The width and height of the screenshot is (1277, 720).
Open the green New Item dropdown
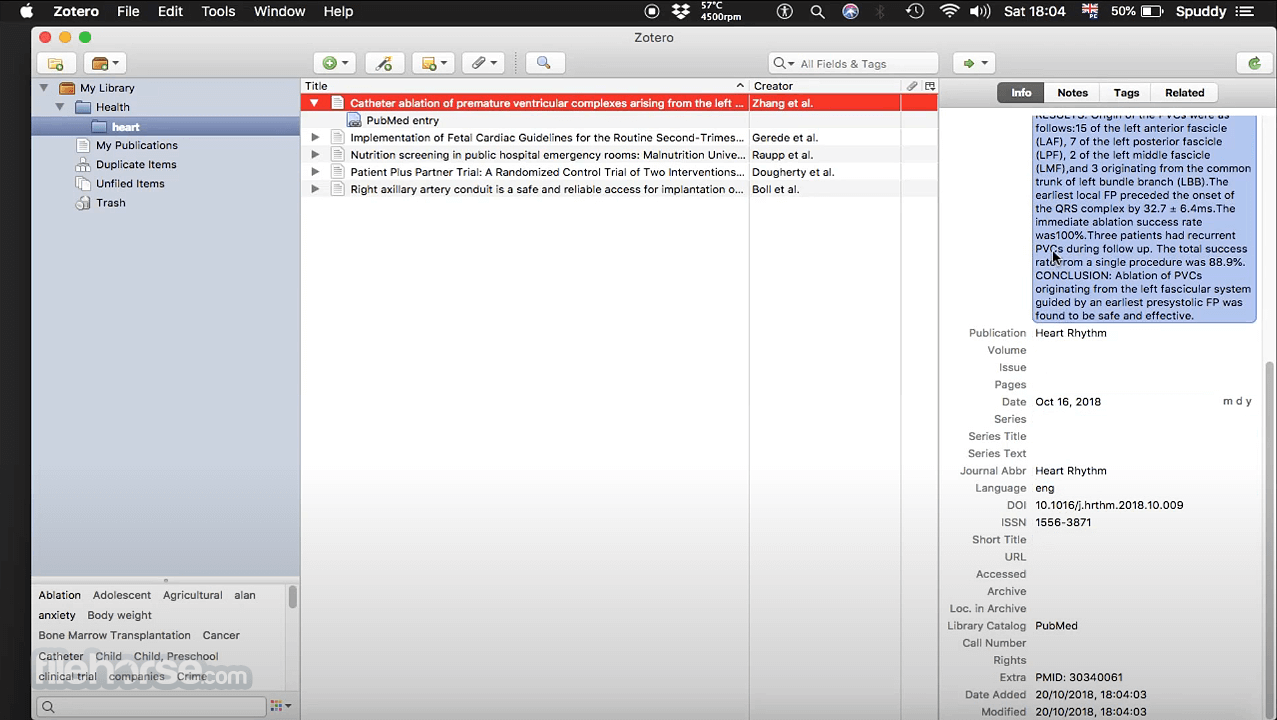(x=335, y=63)
